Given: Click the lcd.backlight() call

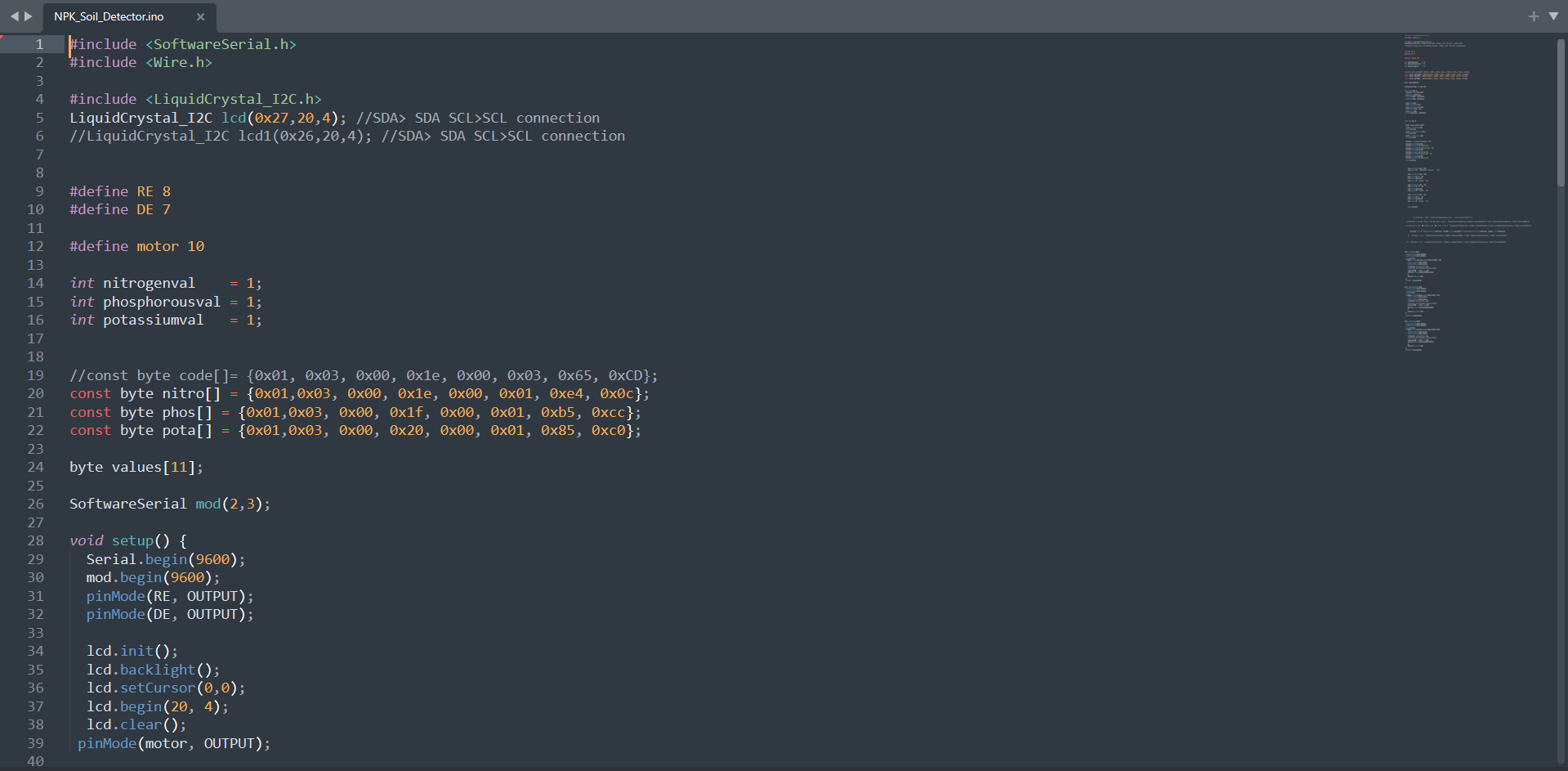Looking at the screenshot, I should [x=153, y=670].
